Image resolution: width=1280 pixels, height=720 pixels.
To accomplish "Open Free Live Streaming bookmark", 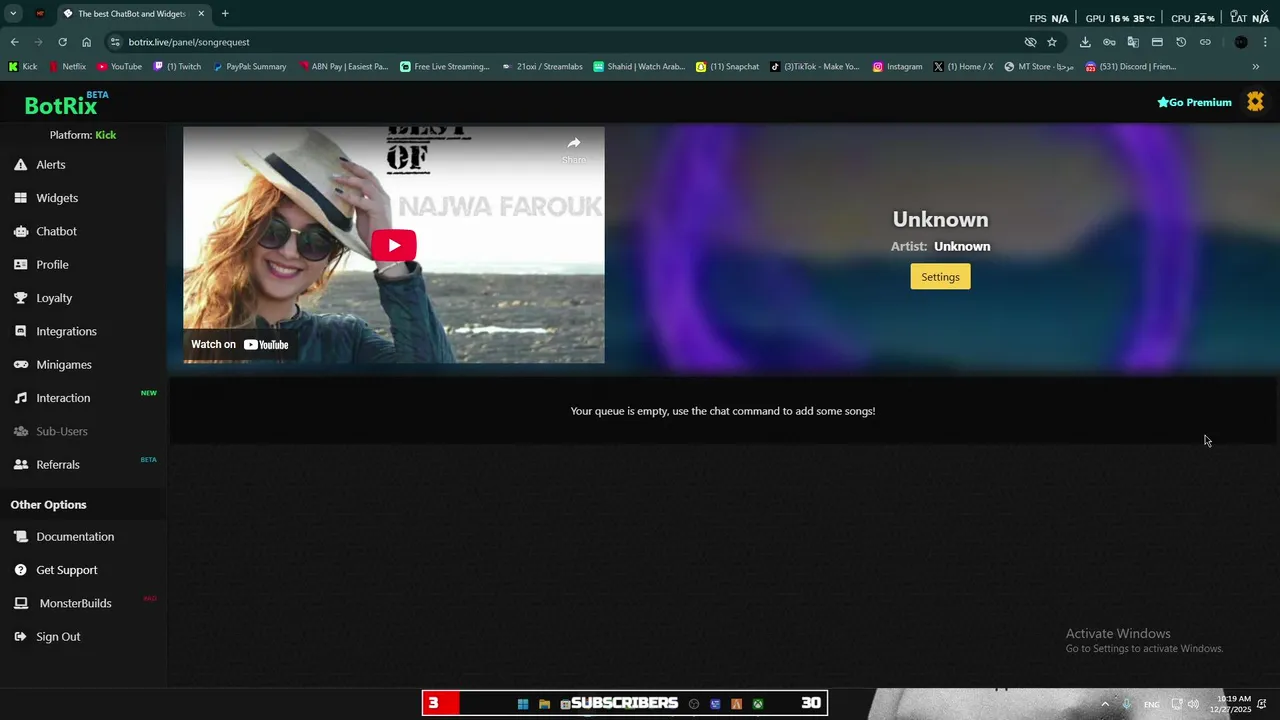I will coord(445,67).
